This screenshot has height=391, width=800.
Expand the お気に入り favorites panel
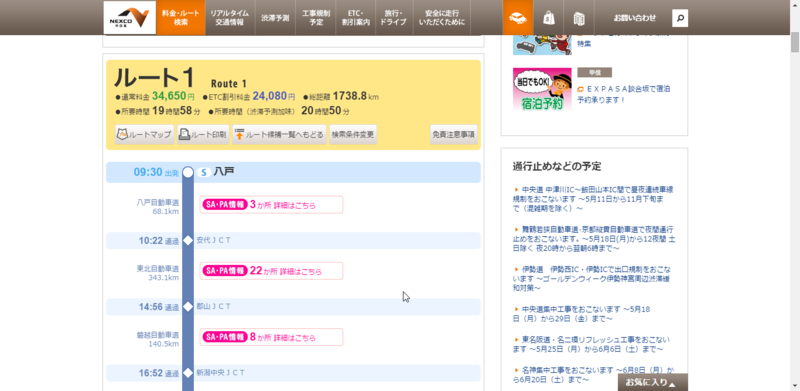(x=653, y=382)
